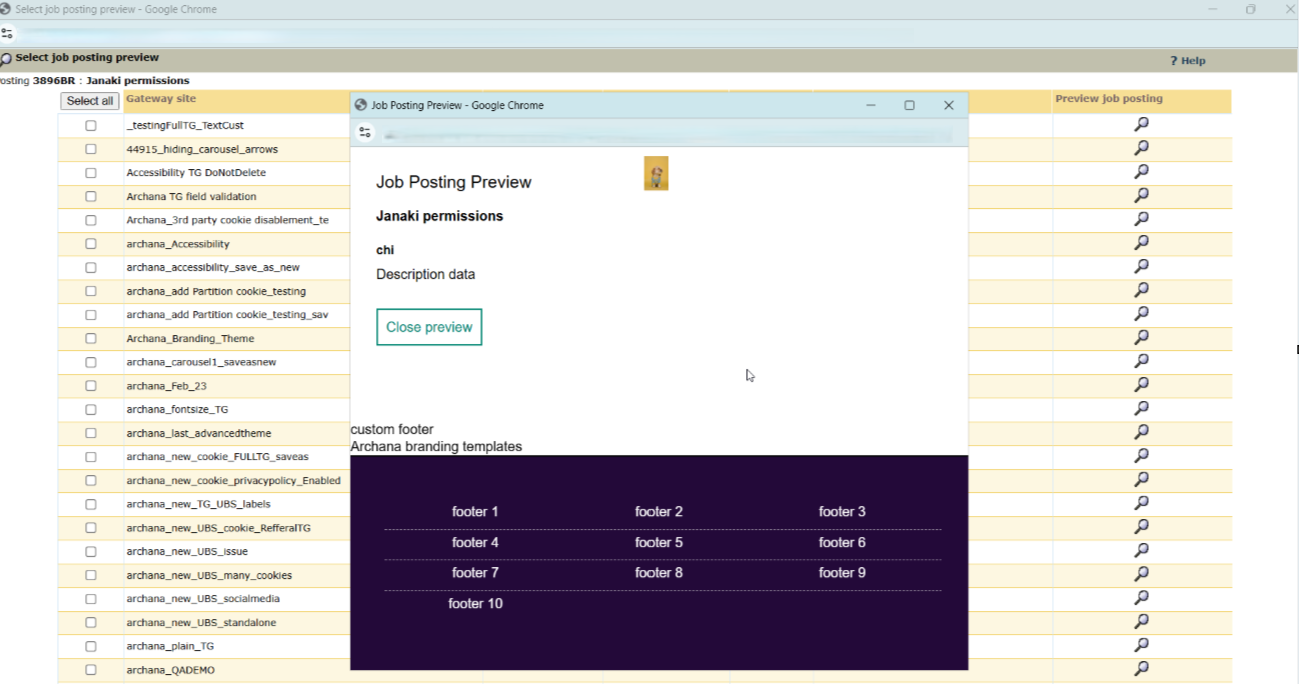1299x684 pixels.
Task: Tick the Accessibility TG DoNotDelete checkbox
Action: click(x=91, y=173)
